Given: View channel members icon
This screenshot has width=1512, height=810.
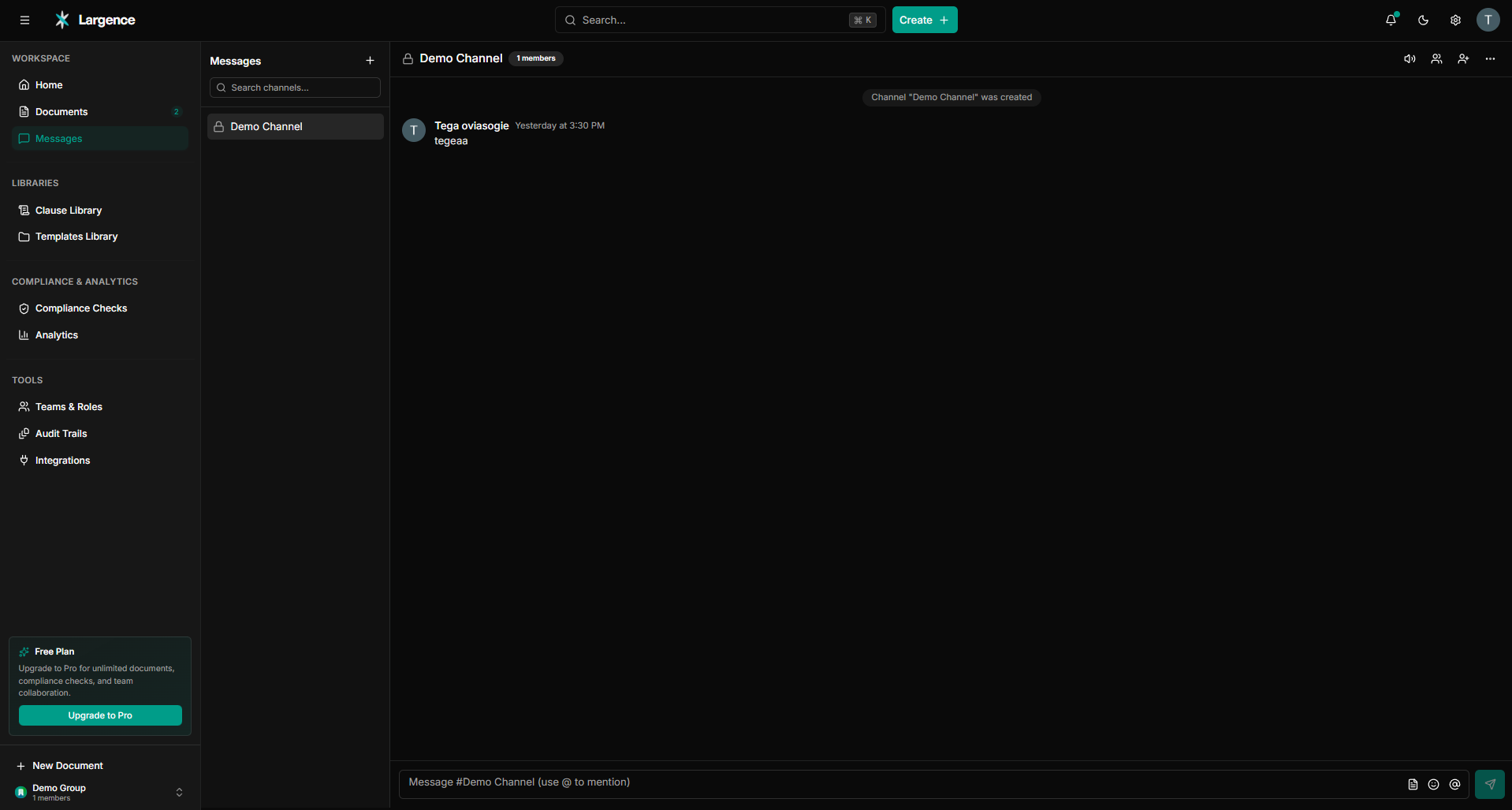Looking at the screenshot, I should 1436,59.
